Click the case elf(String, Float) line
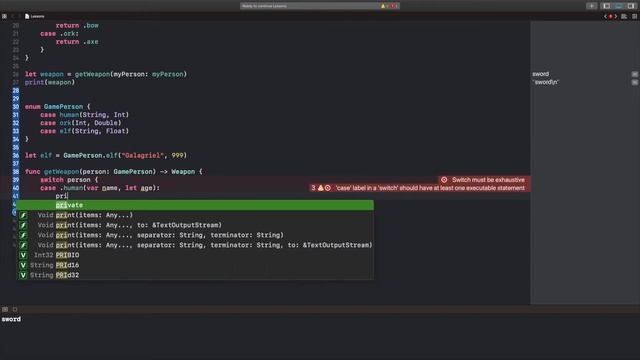 pos(84,131)
